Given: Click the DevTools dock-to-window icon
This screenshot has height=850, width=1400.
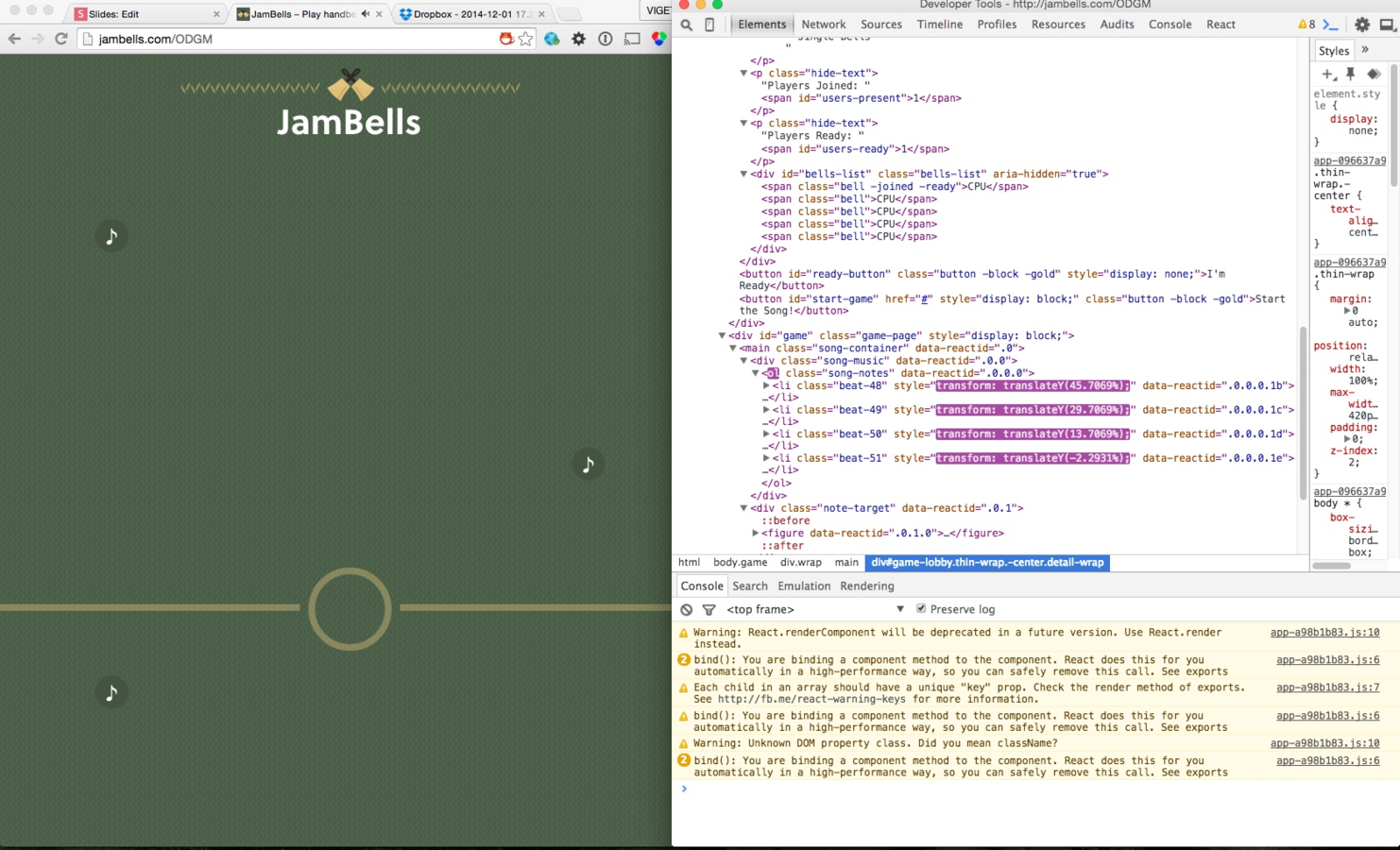Looking at the screenshot, I should click(x=1387, y=25).
